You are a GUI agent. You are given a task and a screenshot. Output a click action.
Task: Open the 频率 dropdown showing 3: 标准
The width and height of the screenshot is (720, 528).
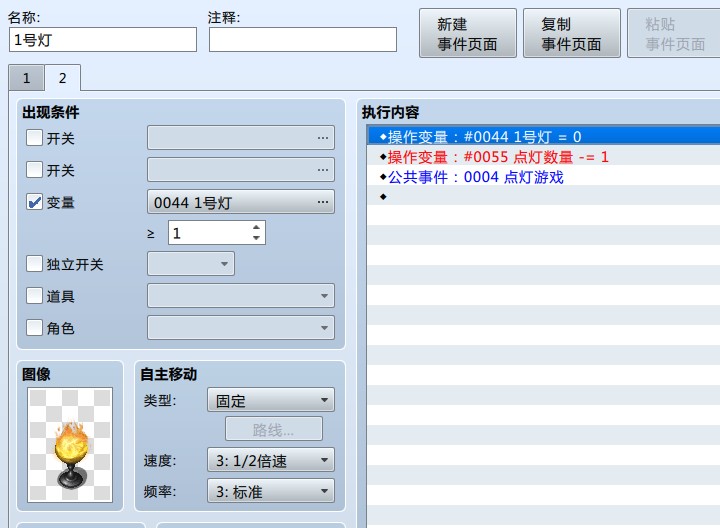click(271, 491)
